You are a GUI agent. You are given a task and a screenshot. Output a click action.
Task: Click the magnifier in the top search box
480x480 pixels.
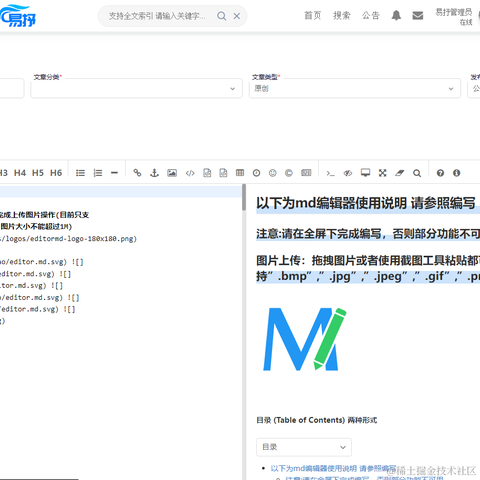[221, 16]
